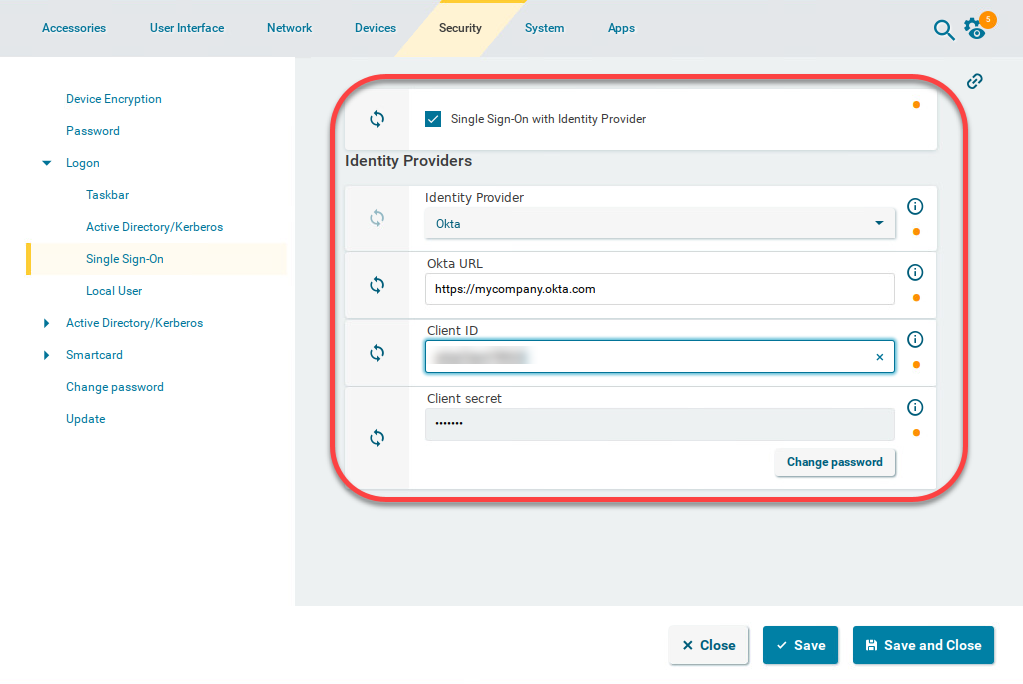Click the Change password button
Screen dimensions: 1023x684
834,462
